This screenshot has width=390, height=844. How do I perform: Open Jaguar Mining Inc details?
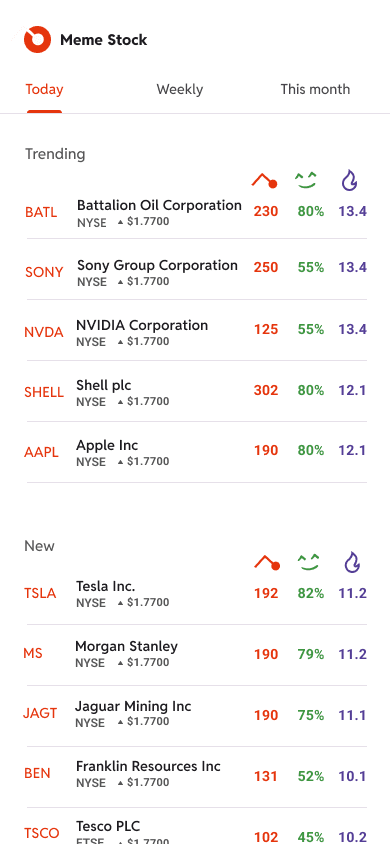(196, 716)
